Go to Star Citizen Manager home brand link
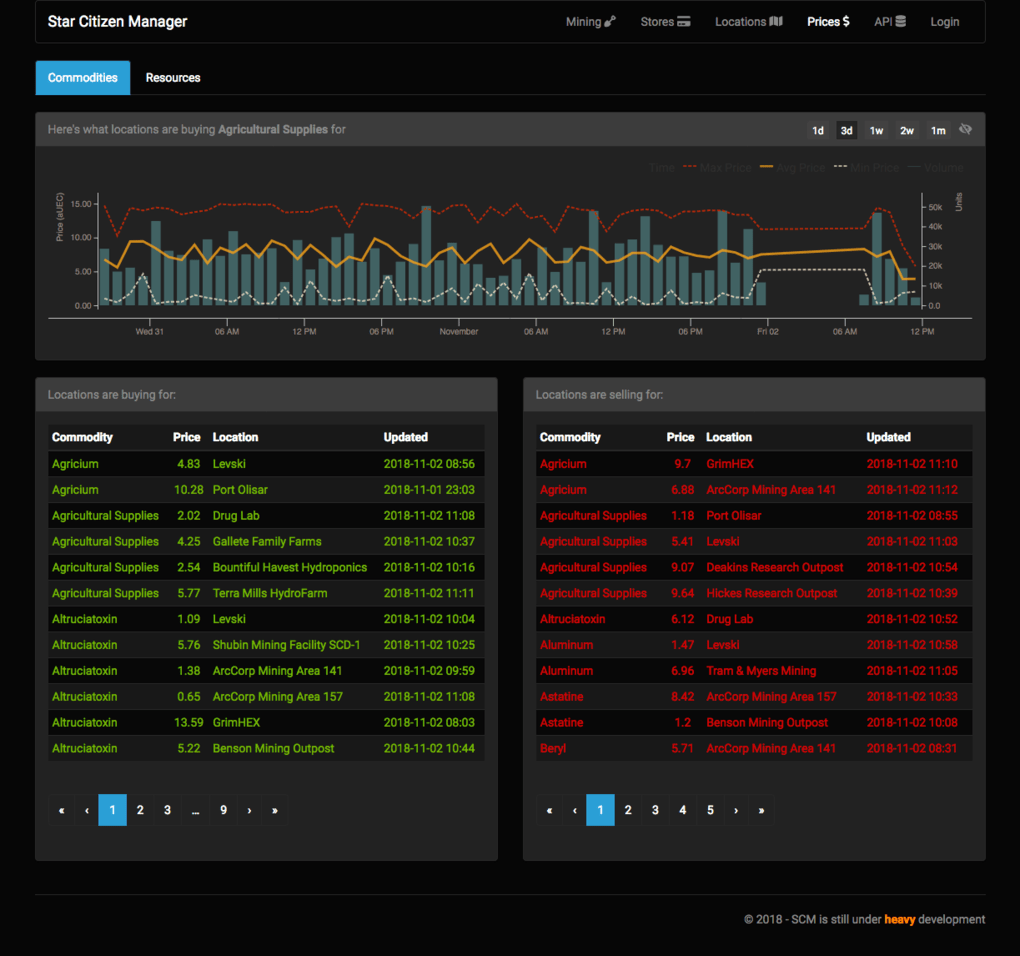Image resolution: width=1020 pixels, height=956 pixels. coord(117,21)
